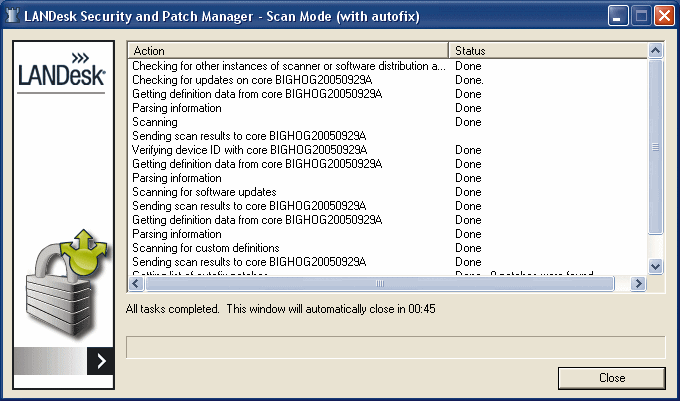The image size is (680, 401).
Task: Sort by the Action column header
Action: pyautogui.click(x=288, y=51)
